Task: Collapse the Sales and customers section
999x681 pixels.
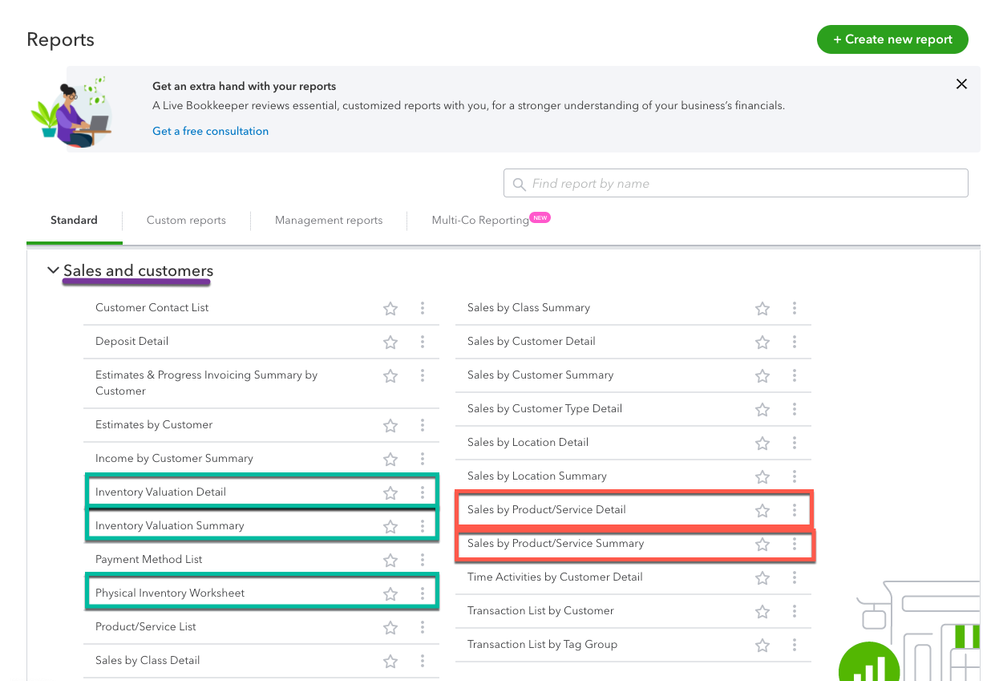Action: 53,270
